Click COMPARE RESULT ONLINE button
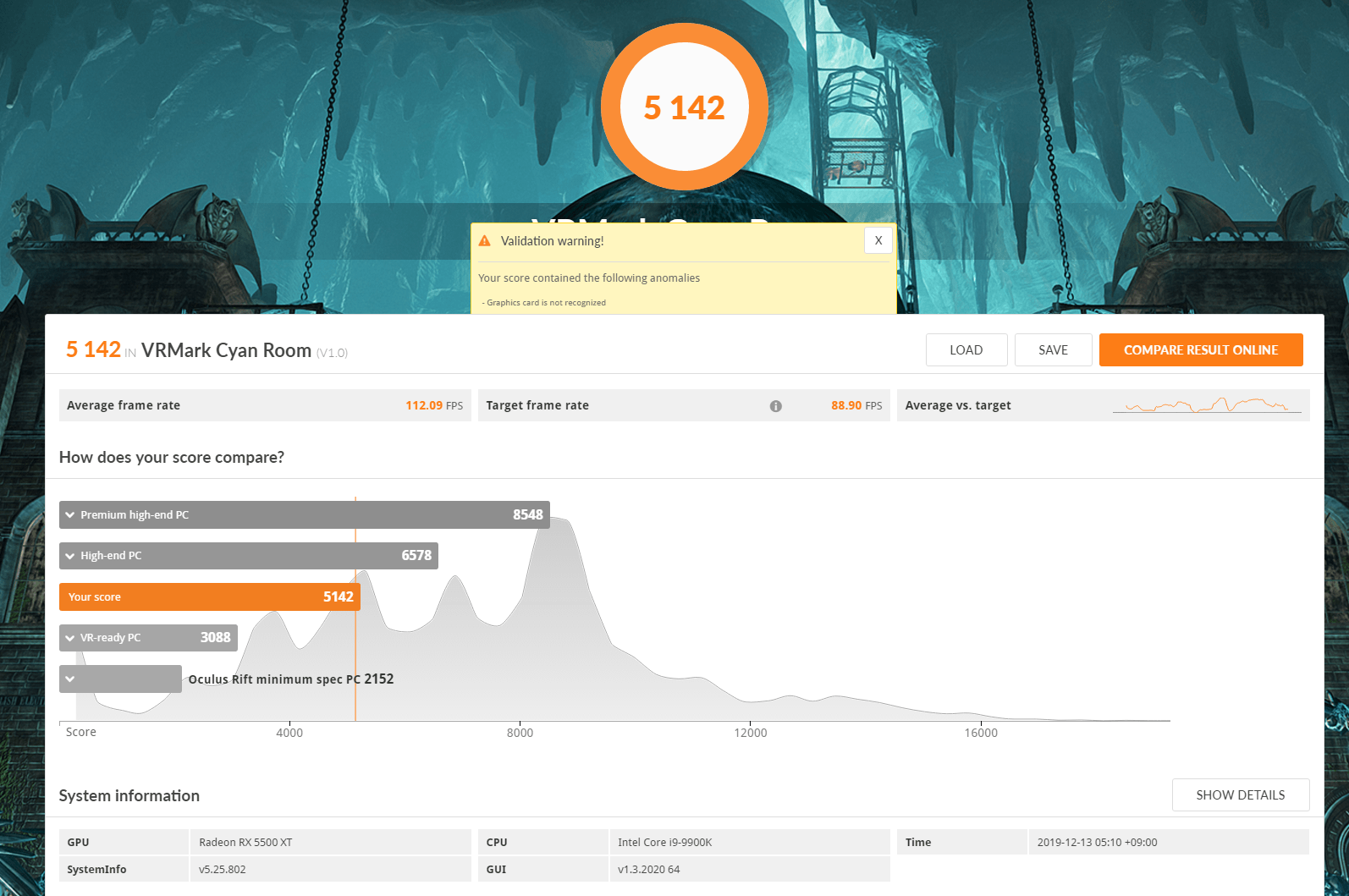 point(1201,349)
